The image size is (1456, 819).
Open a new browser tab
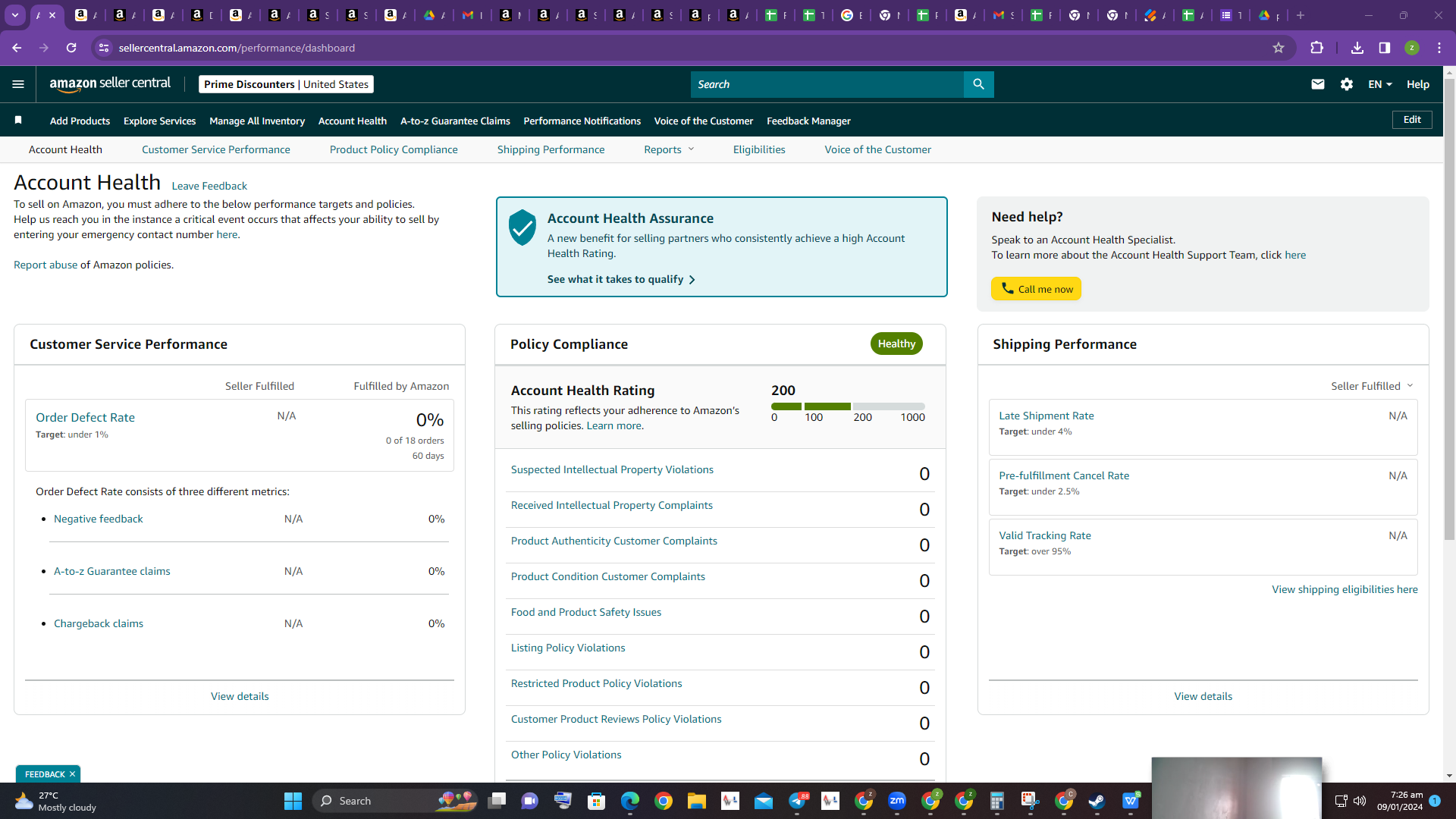[x=1301, y=15]
